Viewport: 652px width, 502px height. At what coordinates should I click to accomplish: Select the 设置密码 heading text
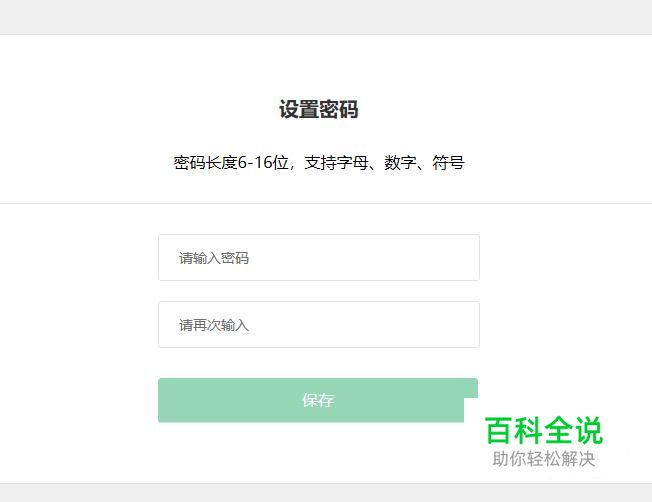(319, 109)
